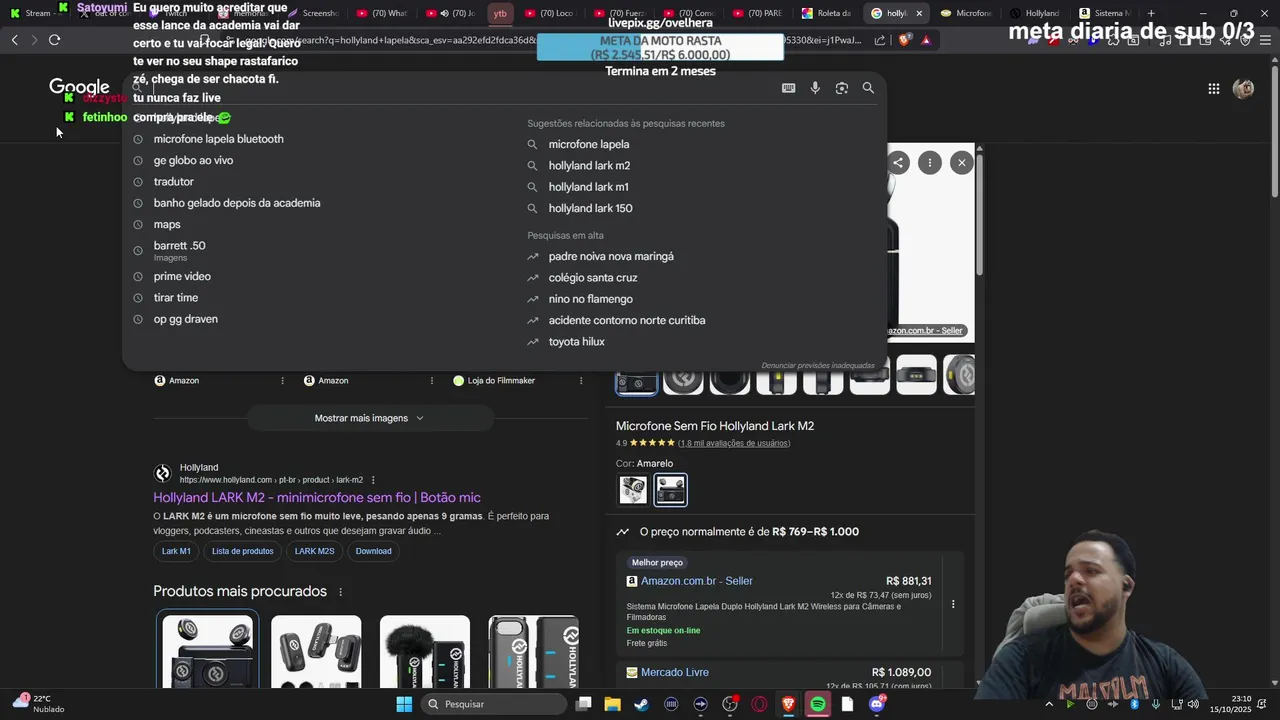The height and width of the screenshot is (720, 1280).
Task: Open the Google apps grid
Action: 1213,89
